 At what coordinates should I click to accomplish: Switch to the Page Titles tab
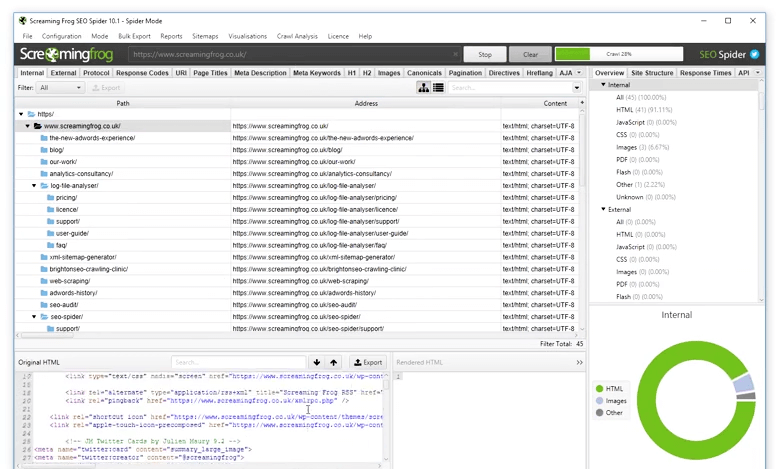[210, 73]
